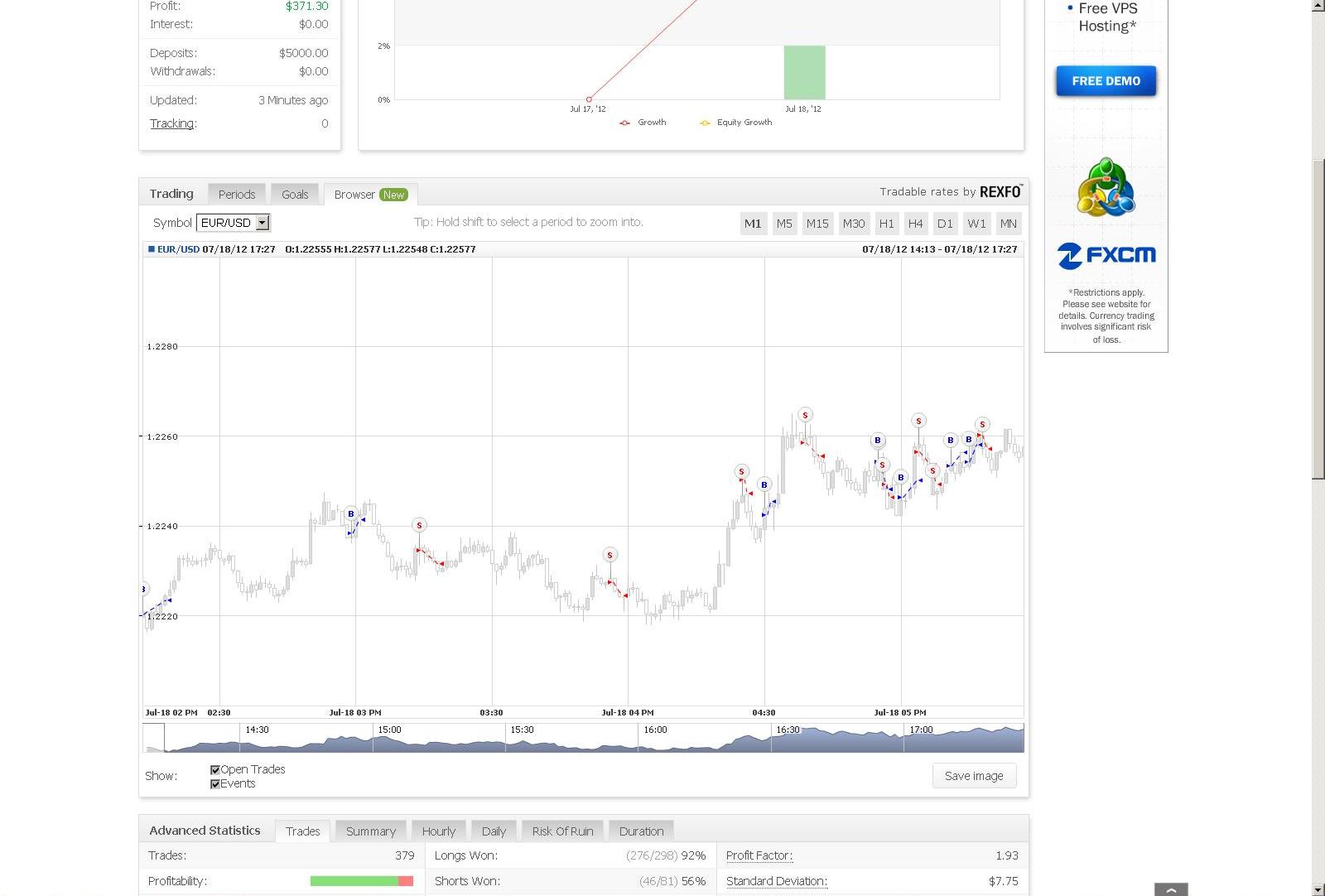Click the range navigator at 16:00
The image size is (1325, 896).
(655, 730)
